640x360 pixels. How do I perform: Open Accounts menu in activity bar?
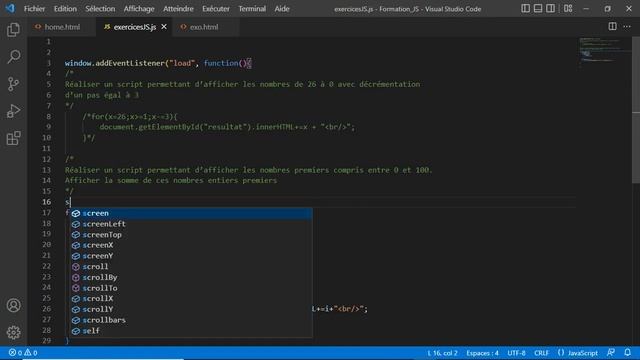point(13,305)
